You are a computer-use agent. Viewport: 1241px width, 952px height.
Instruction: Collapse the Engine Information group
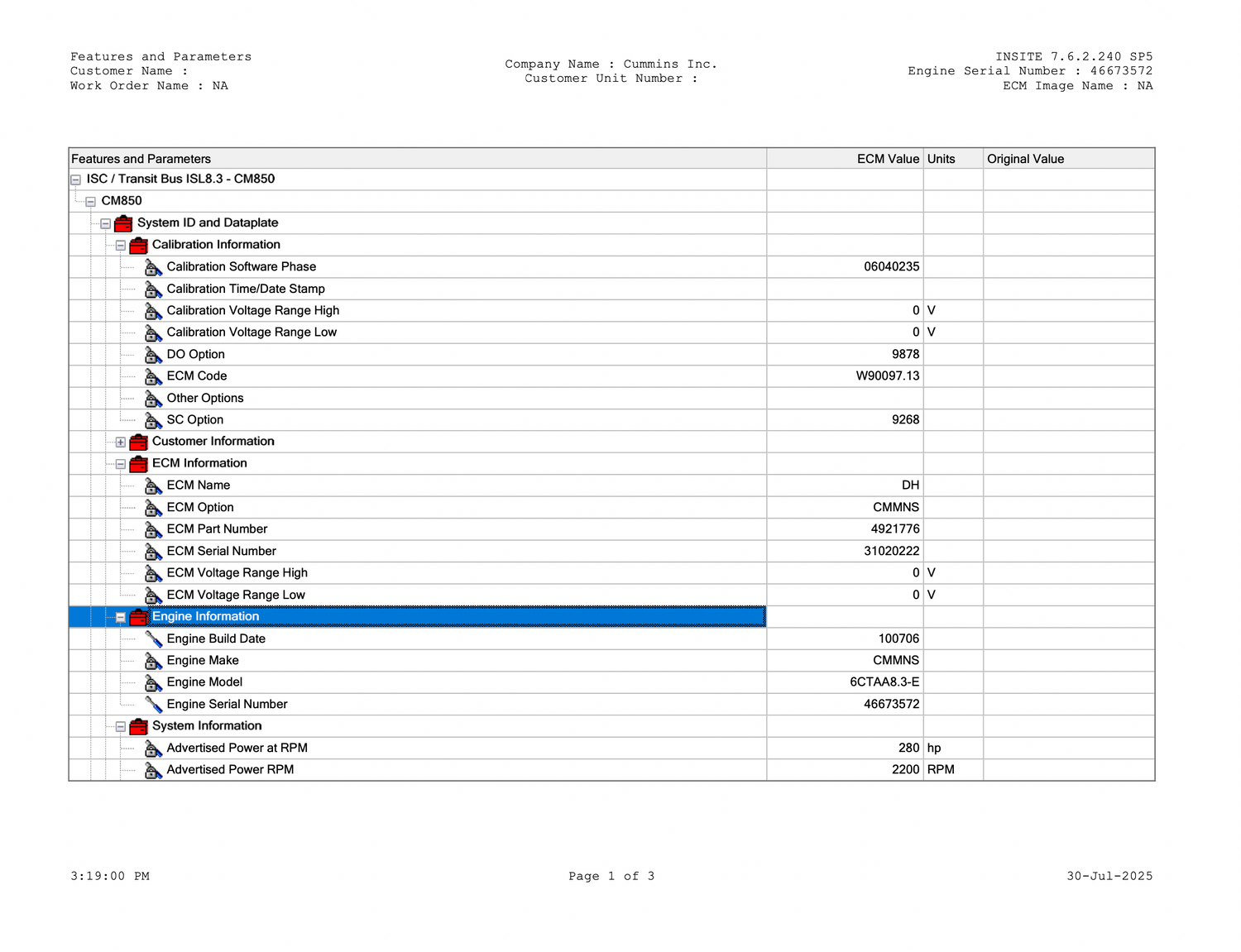click(121, 618)
